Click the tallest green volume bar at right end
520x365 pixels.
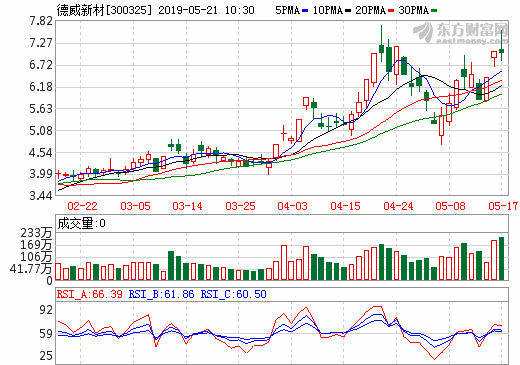501,258
